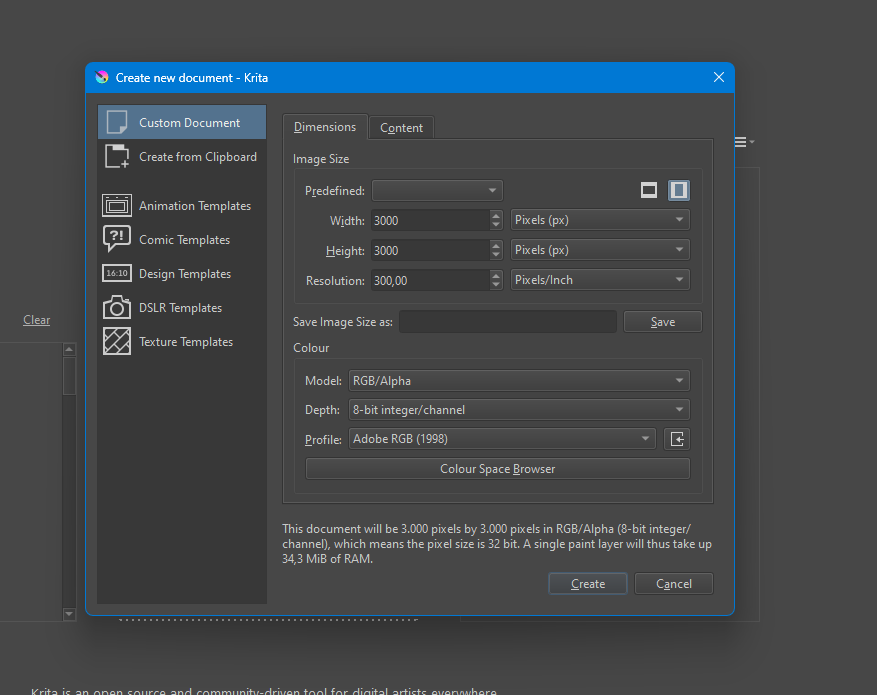This screenshot has width=877, height=695.
Task: Choose Create from Clipboard option
Action: 197,157
